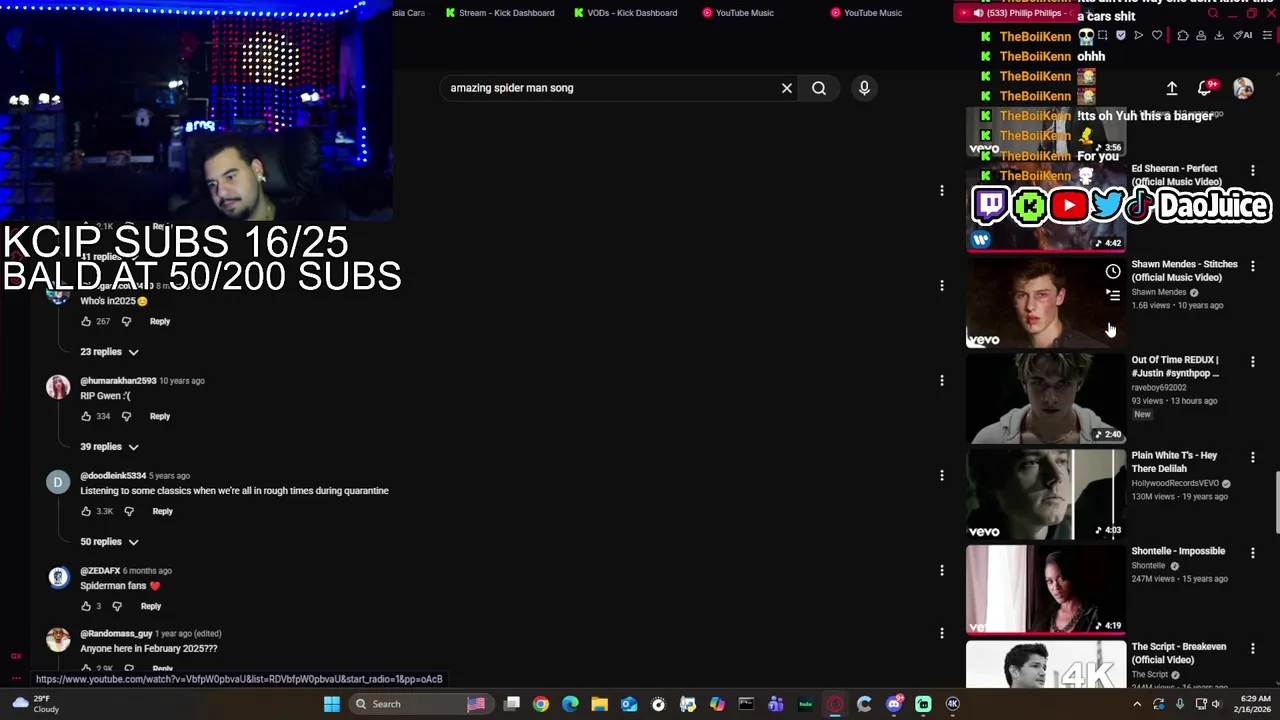Image resolution: width=1280 pixels, height=720 pixels.
Task: Reply to the 'Spiderman fans' comment
Action: point(151,606)
